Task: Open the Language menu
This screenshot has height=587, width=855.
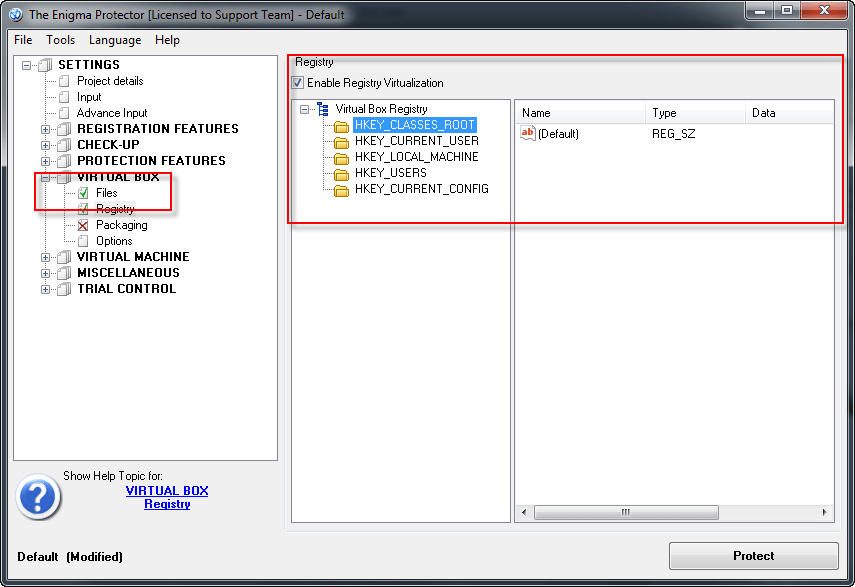Action: (115, 40)
